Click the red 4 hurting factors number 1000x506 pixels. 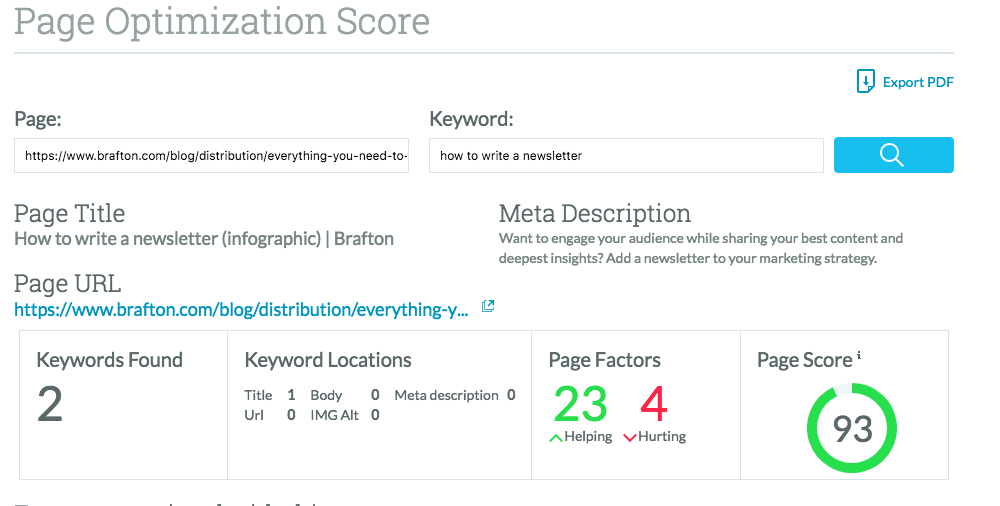click(654, 405)
